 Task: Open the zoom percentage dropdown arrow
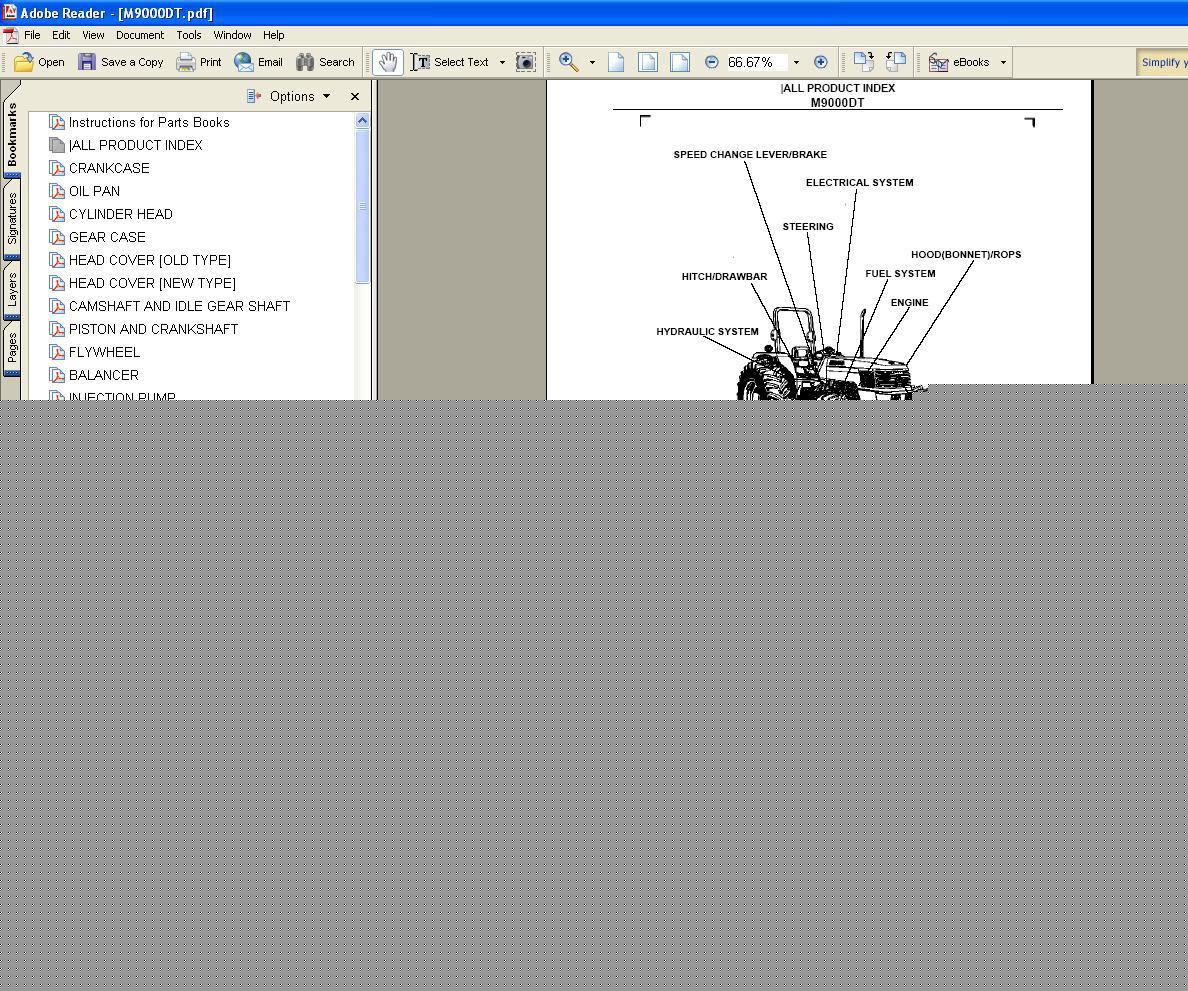click(796, 62)
